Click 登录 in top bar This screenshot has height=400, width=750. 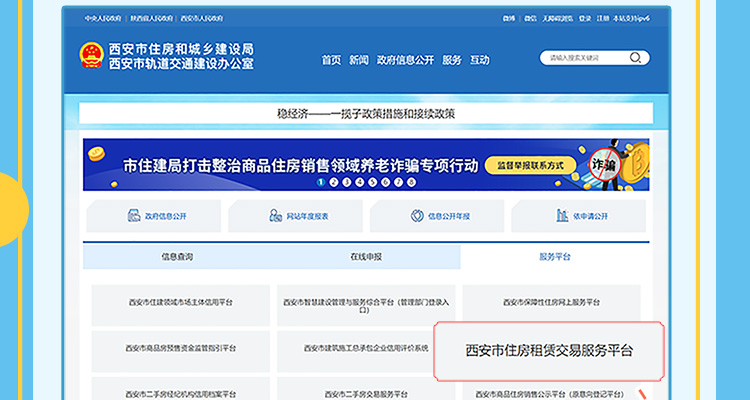(585, 19)
